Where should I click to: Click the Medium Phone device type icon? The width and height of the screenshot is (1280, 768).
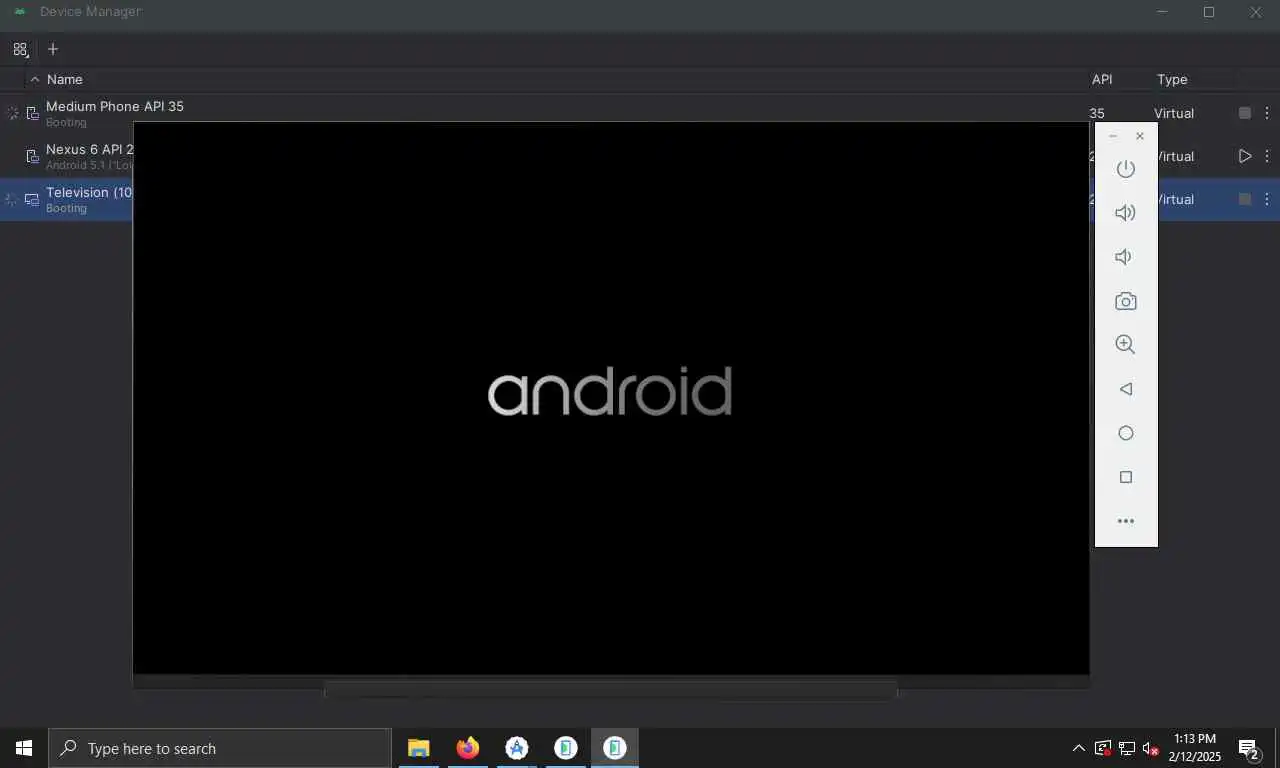pyautogui.click(x=32, y=113)
